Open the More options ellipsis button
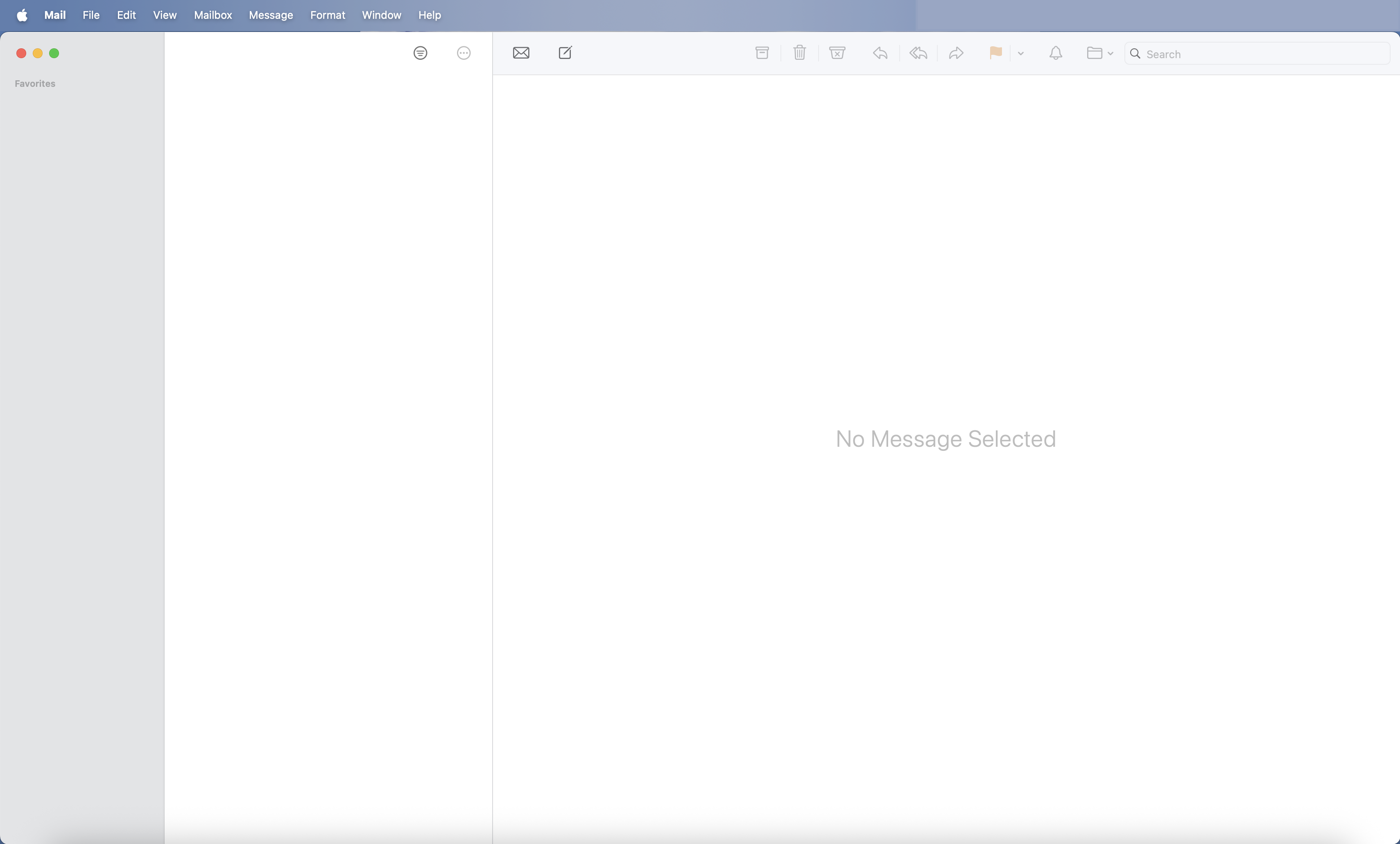This screenshot has height=844, width=1400. tap(464, 53)
